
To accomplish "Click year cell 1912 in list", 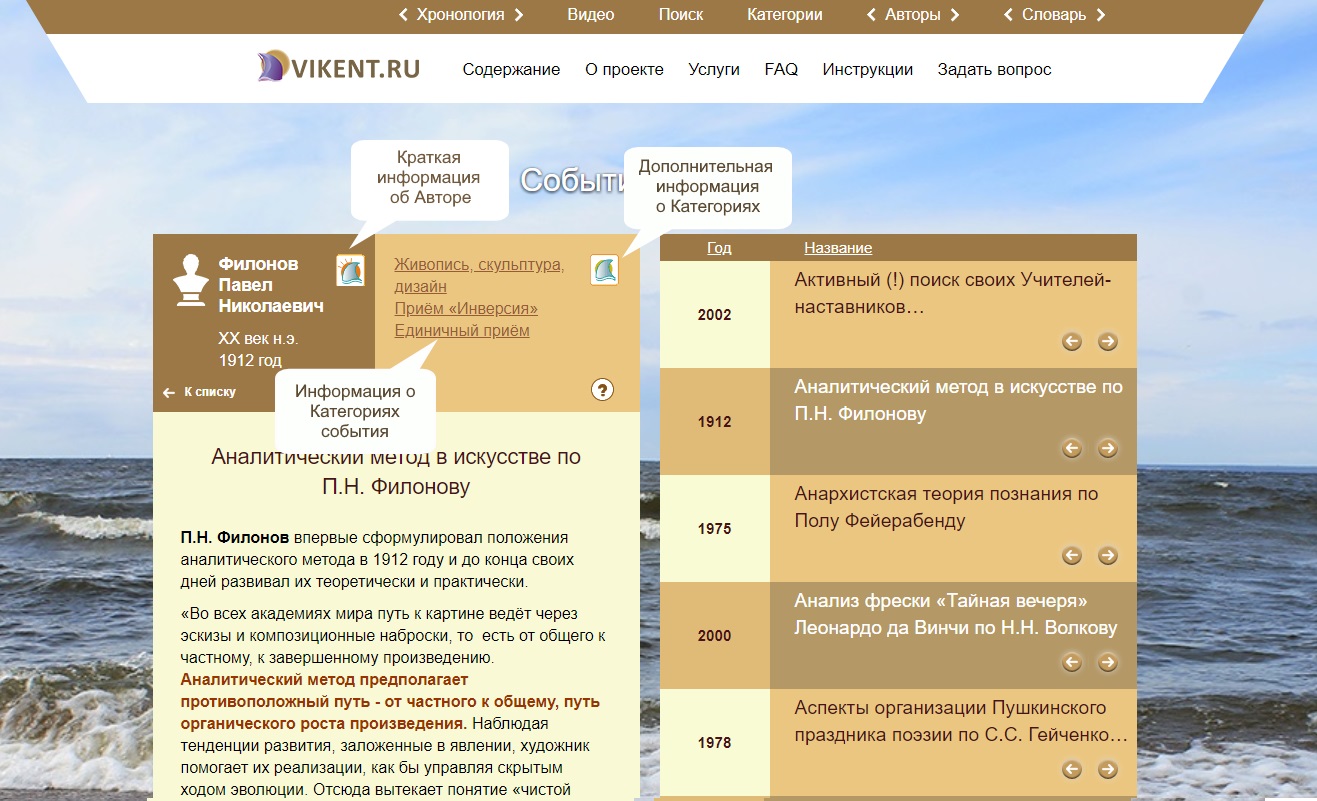I will point(715,422).
